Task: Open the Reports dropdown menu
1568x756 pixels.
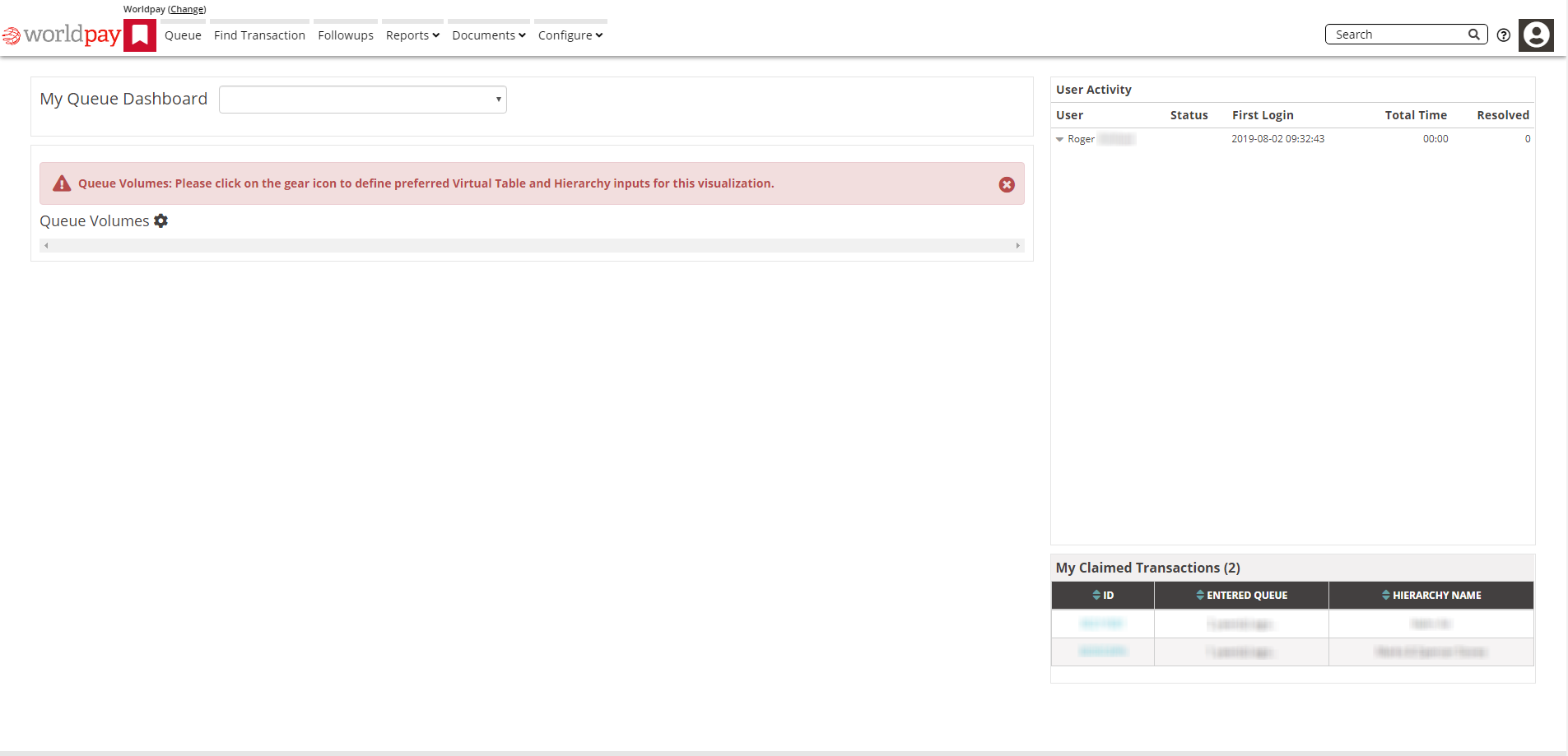Action: [x=412, y=35]
